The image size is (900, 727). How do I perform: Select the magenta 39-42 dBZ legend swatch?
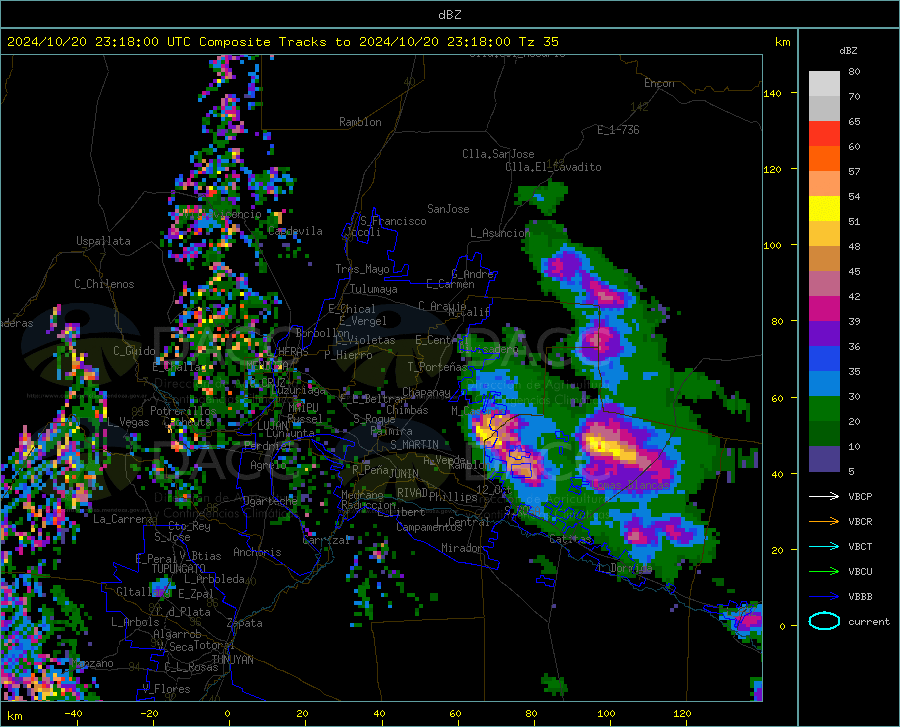click(824, 309)
